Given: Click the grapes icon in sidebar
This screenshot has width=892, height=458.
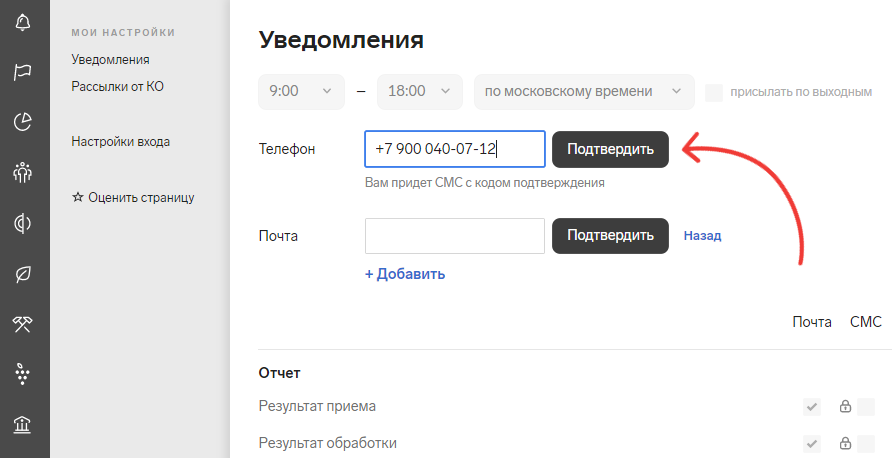Looking at the screenshot, I should (x=22, y=374).
